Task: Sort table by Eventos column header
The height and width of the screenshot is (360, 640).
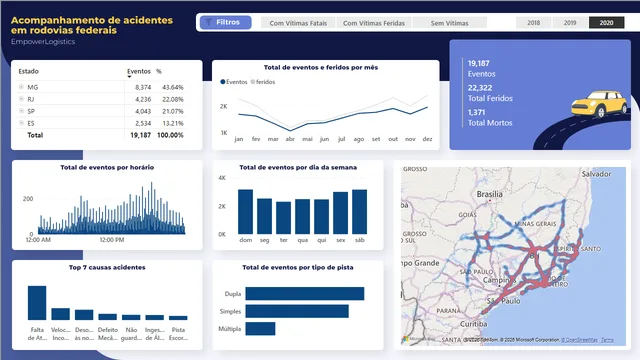Action: [139, 71]
